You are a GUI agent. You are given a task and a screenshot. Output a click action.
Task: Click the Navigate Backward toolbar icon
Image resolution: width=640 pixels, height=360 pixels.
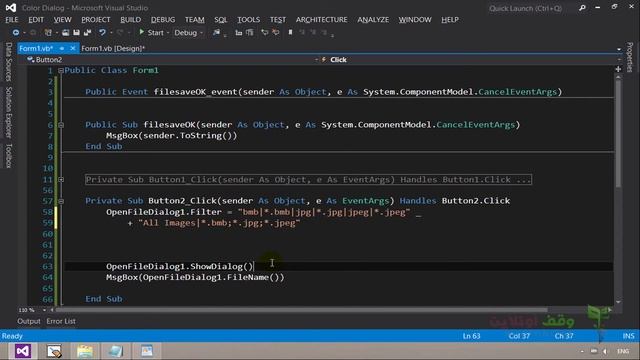16,32
